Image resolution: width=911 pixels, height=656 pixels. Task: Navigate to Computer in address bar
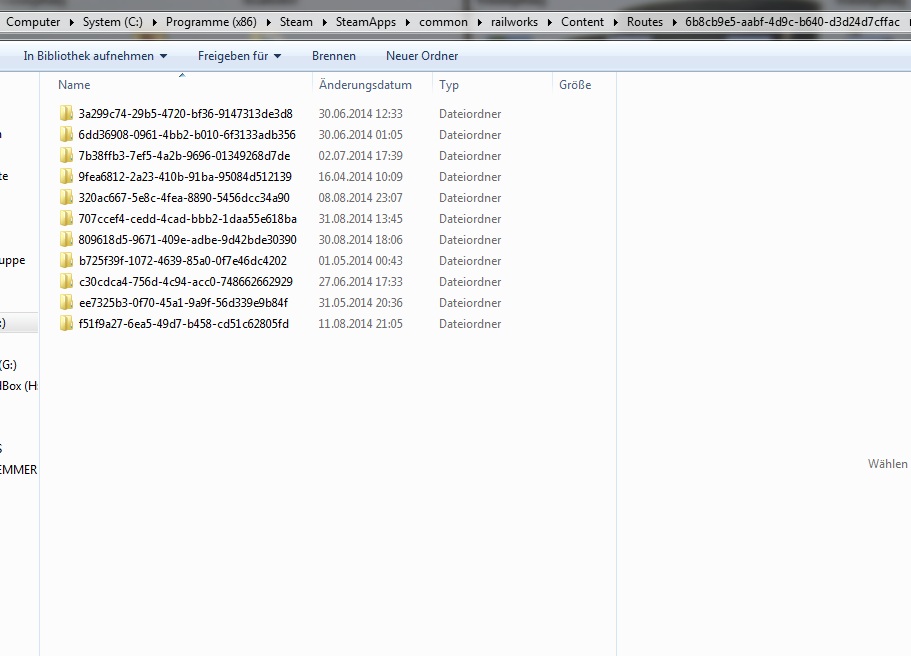click(33, 22)
